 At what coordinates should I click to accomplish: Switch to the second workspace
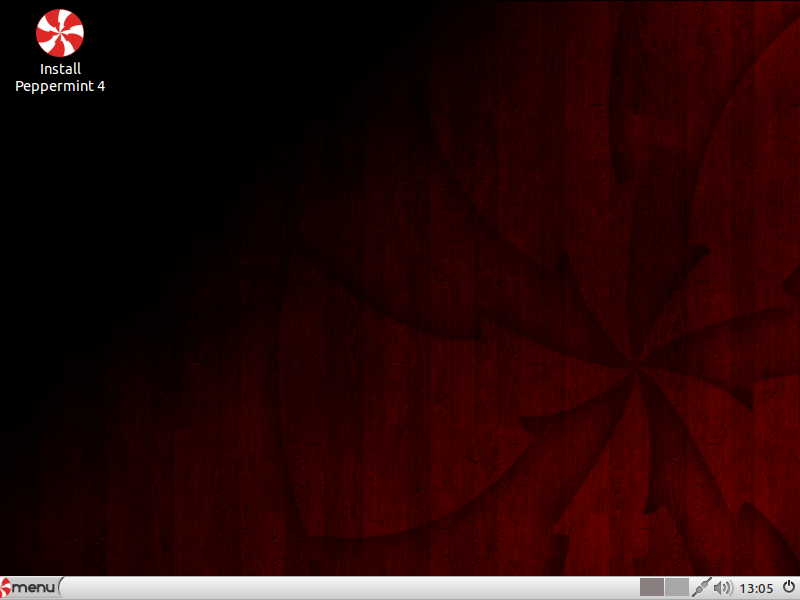point(677,587)
